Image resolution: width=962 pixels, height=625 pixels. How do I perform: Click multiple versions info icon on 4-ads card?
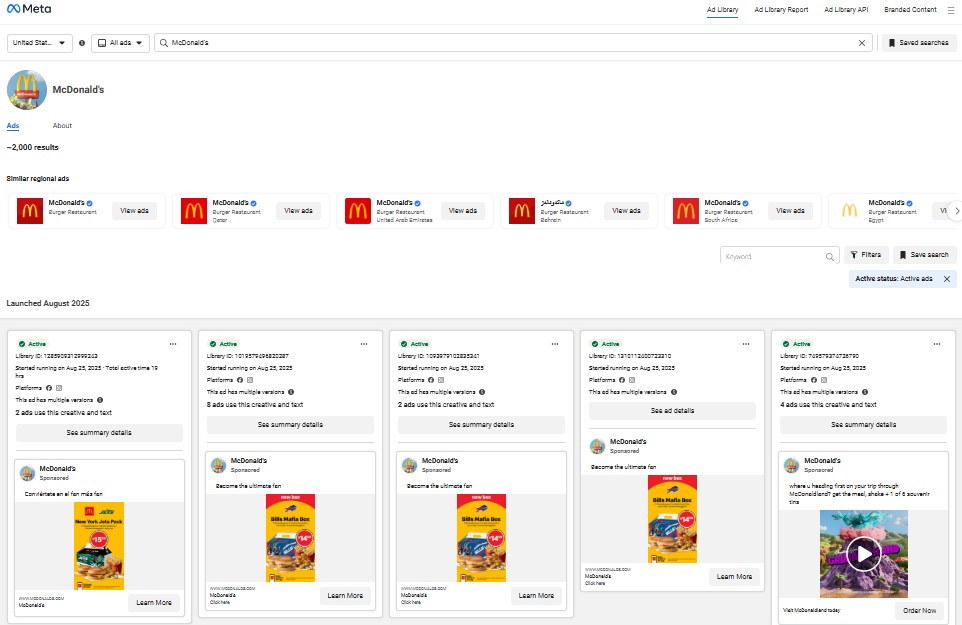(864, 392)
